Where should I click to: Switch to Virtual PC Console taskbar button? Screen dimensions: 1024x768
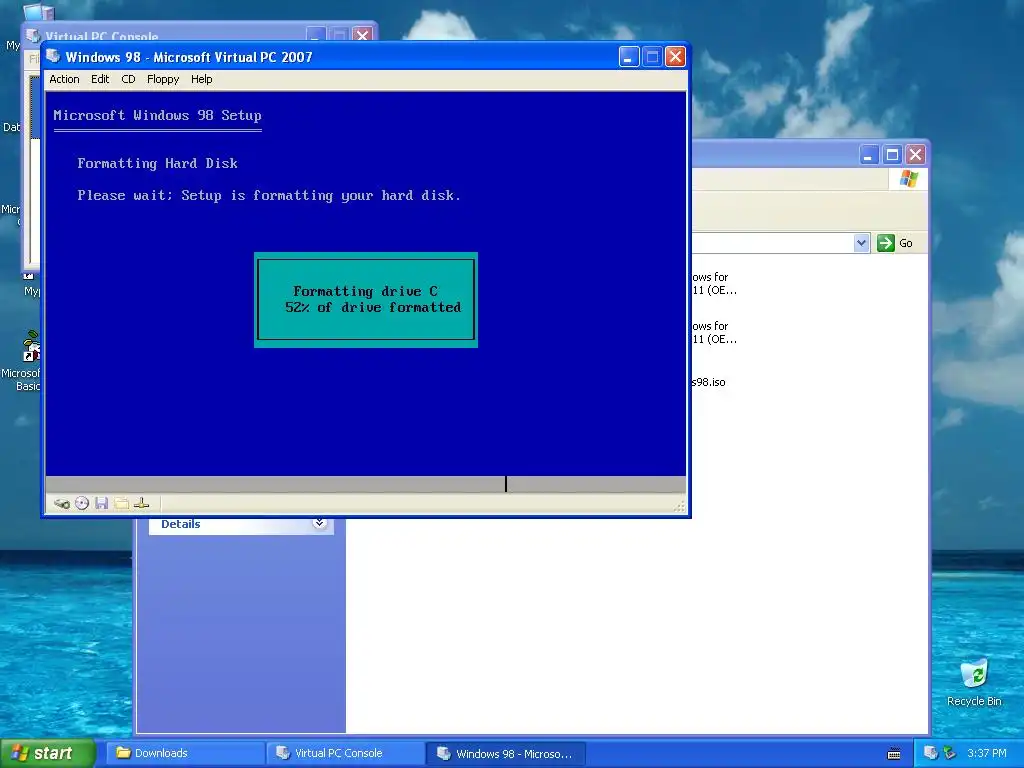click(x=346, y=753)
